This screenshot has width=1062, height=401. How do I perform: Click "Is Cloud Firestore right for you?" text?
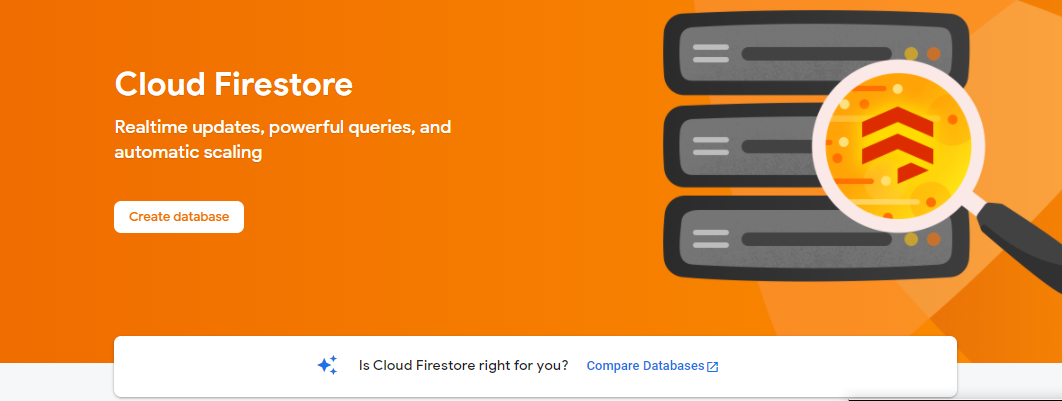[x=463, y=366]
